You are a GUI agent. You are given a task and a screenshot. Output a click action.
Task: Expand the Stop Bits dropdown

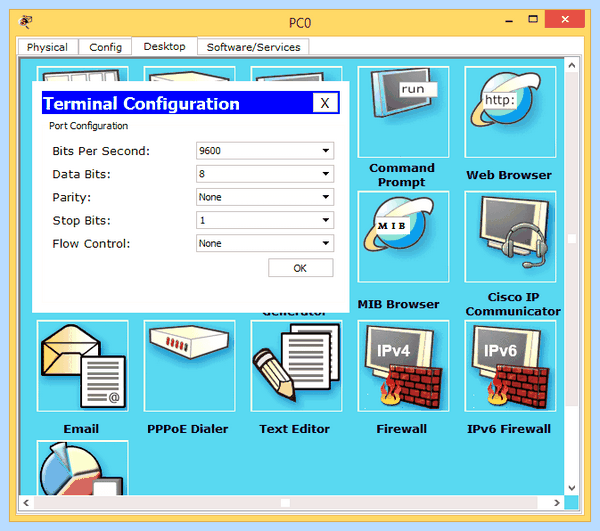click(265, 220)
